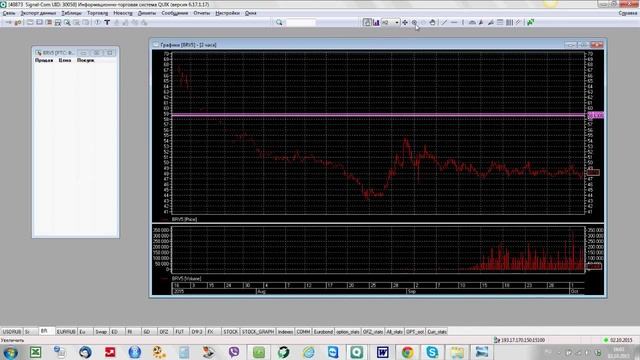This screenshot has width=640, height=360.
Task: Switch to the Swap tab
Action: point(101,332)
